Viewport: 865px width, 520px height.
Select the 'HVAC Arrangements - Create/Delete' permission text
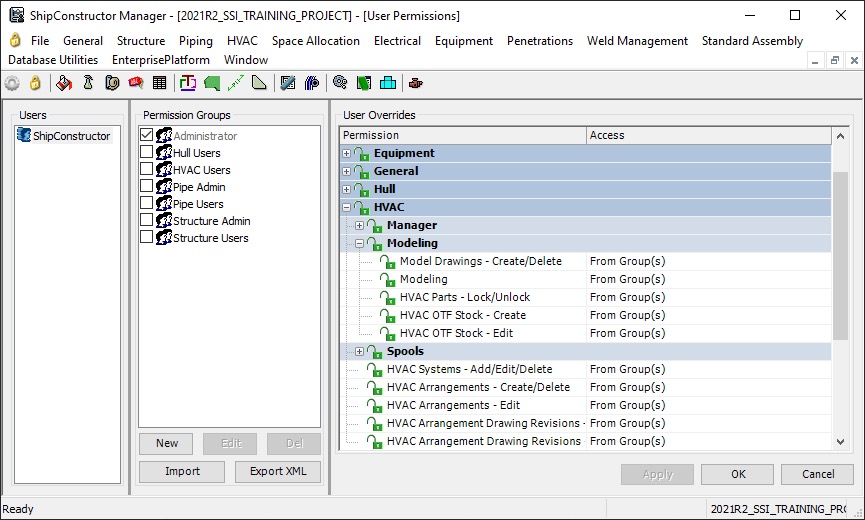pos(478,388)
